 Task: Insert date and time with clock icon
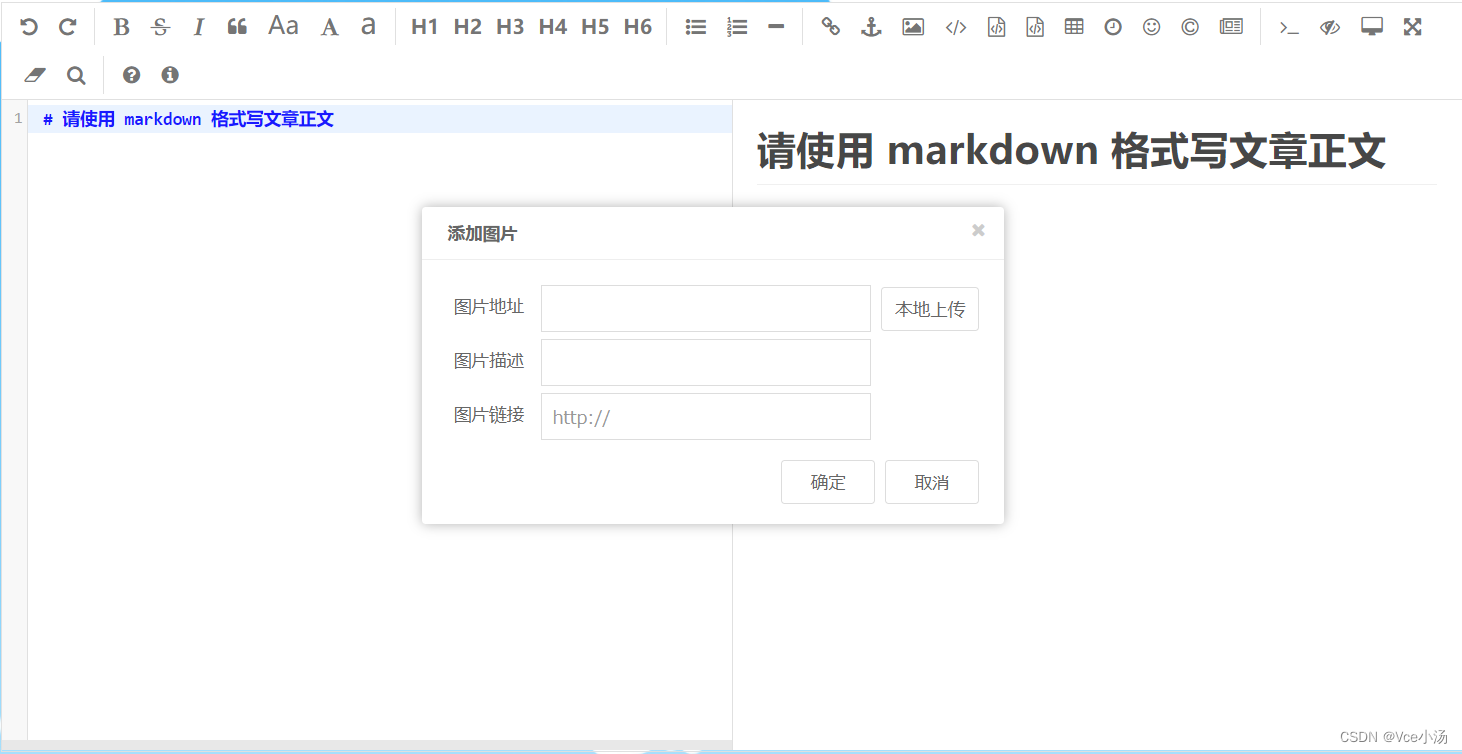tap(1113, 27)
